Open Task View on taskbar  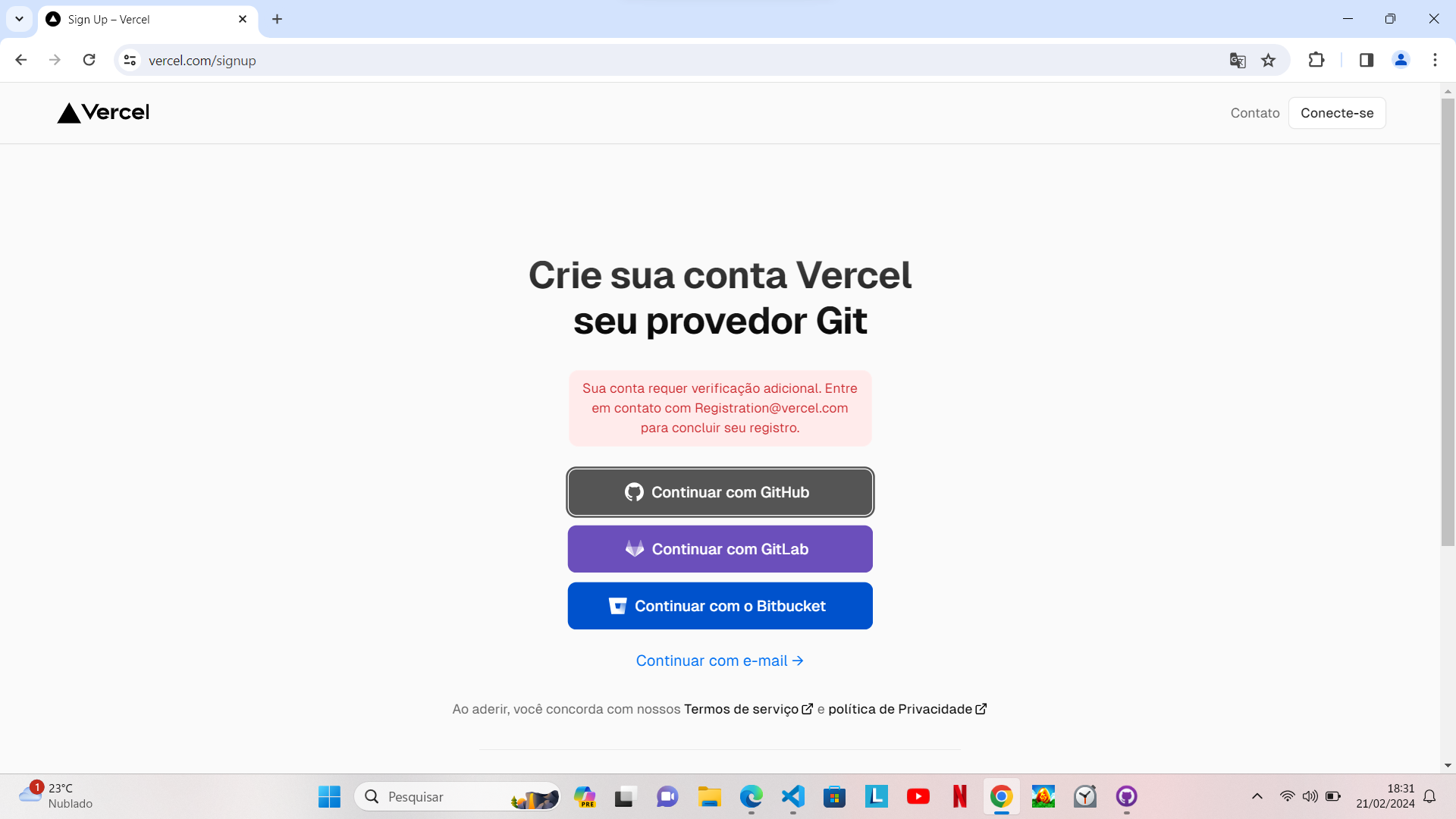pos(624,797)
